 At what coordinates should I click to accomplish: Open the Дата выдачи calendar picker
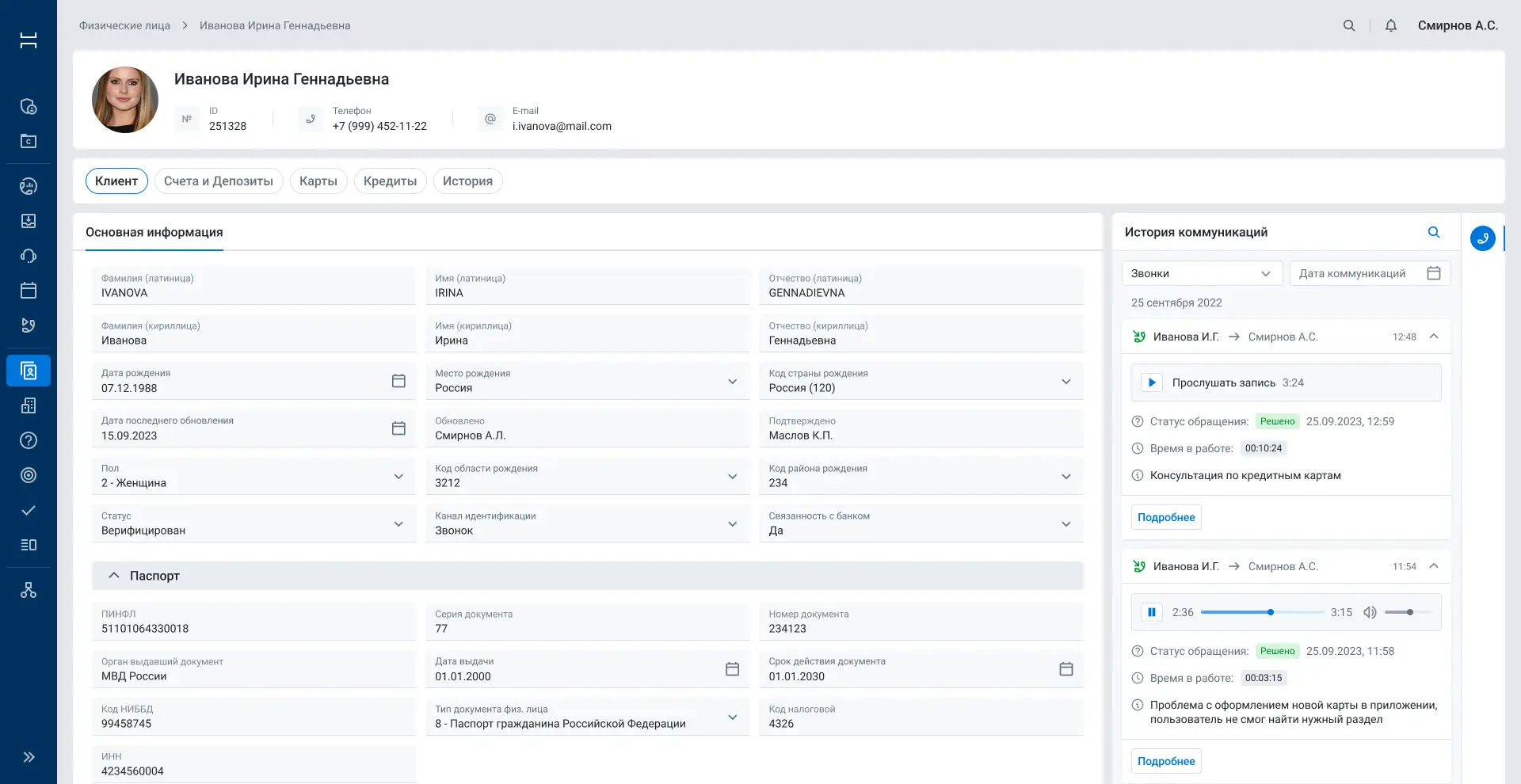[x=732, y=669]
